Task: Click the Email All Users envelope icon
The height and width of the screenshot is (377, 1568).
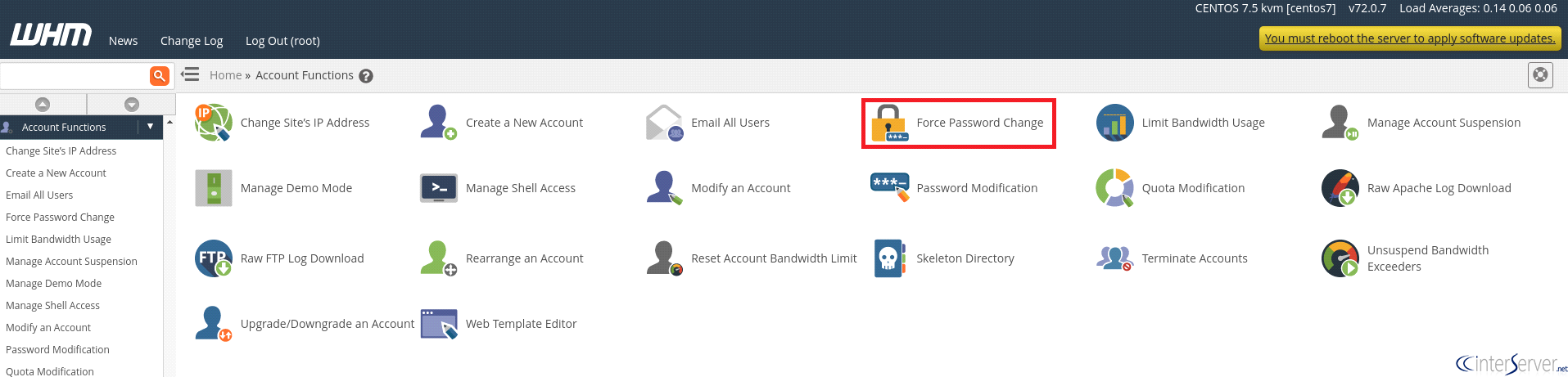Action: (664, 123)
